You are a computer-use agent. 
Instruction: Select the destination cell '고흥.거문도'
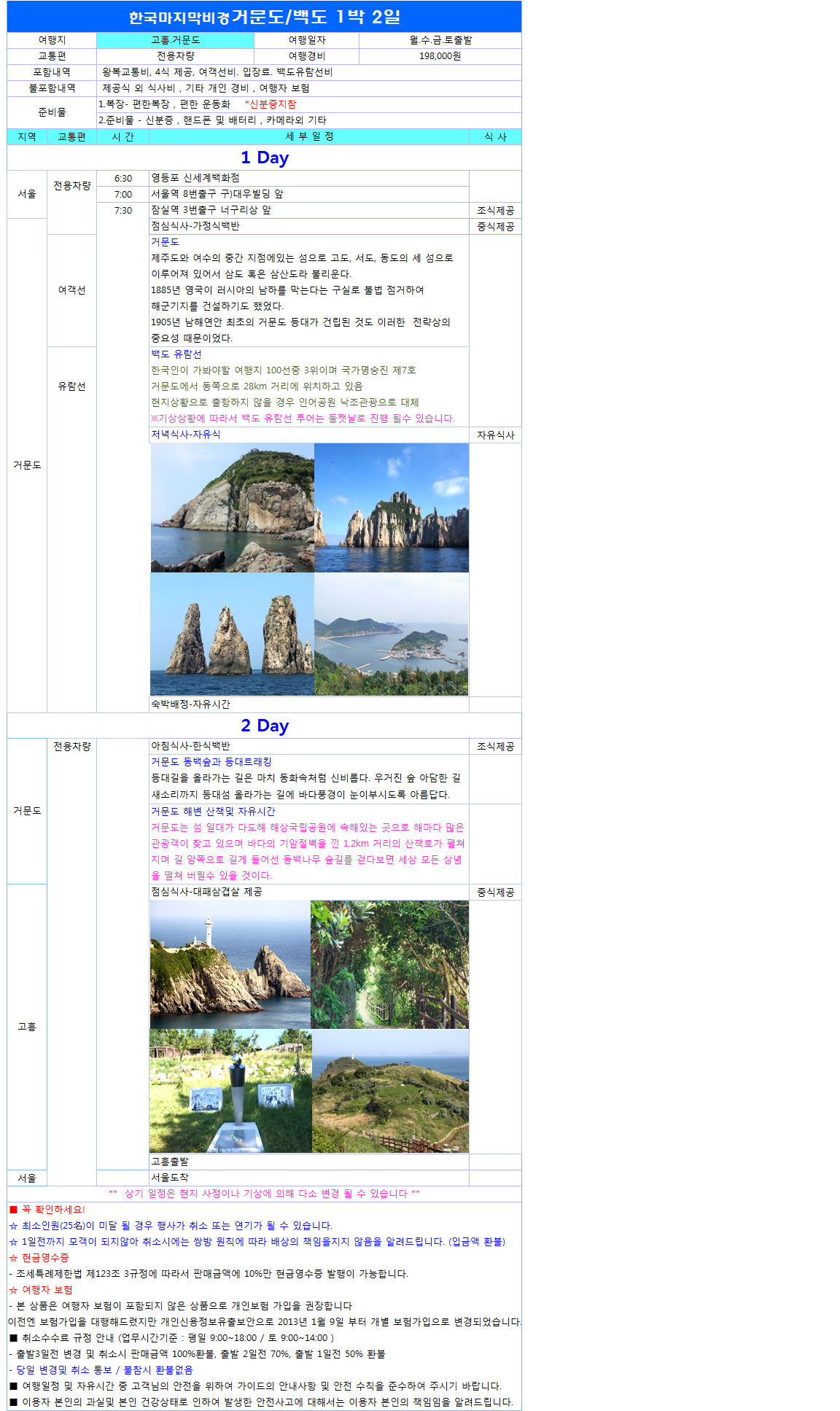[176, 40]
